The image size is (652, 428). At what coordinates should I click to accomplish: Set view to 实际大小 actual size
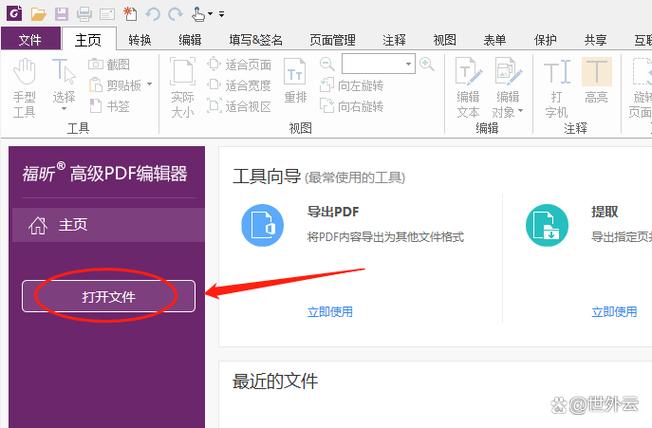(183, 88)
